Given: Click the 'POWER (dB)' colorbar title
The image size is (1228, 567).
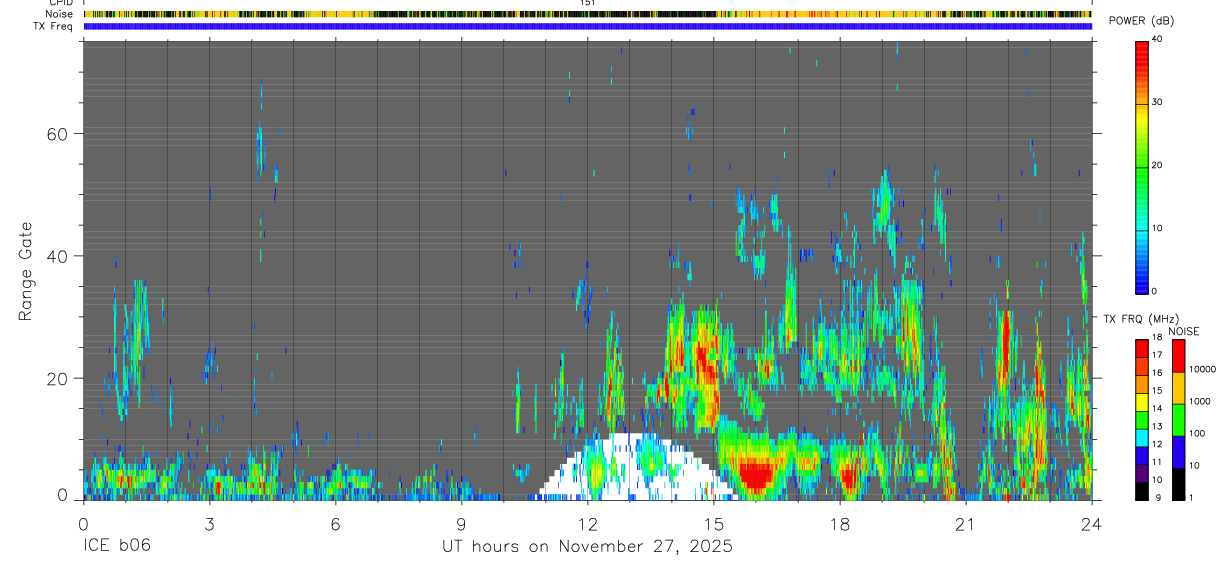Looking at the screenshot, I should click(1142, 22).
